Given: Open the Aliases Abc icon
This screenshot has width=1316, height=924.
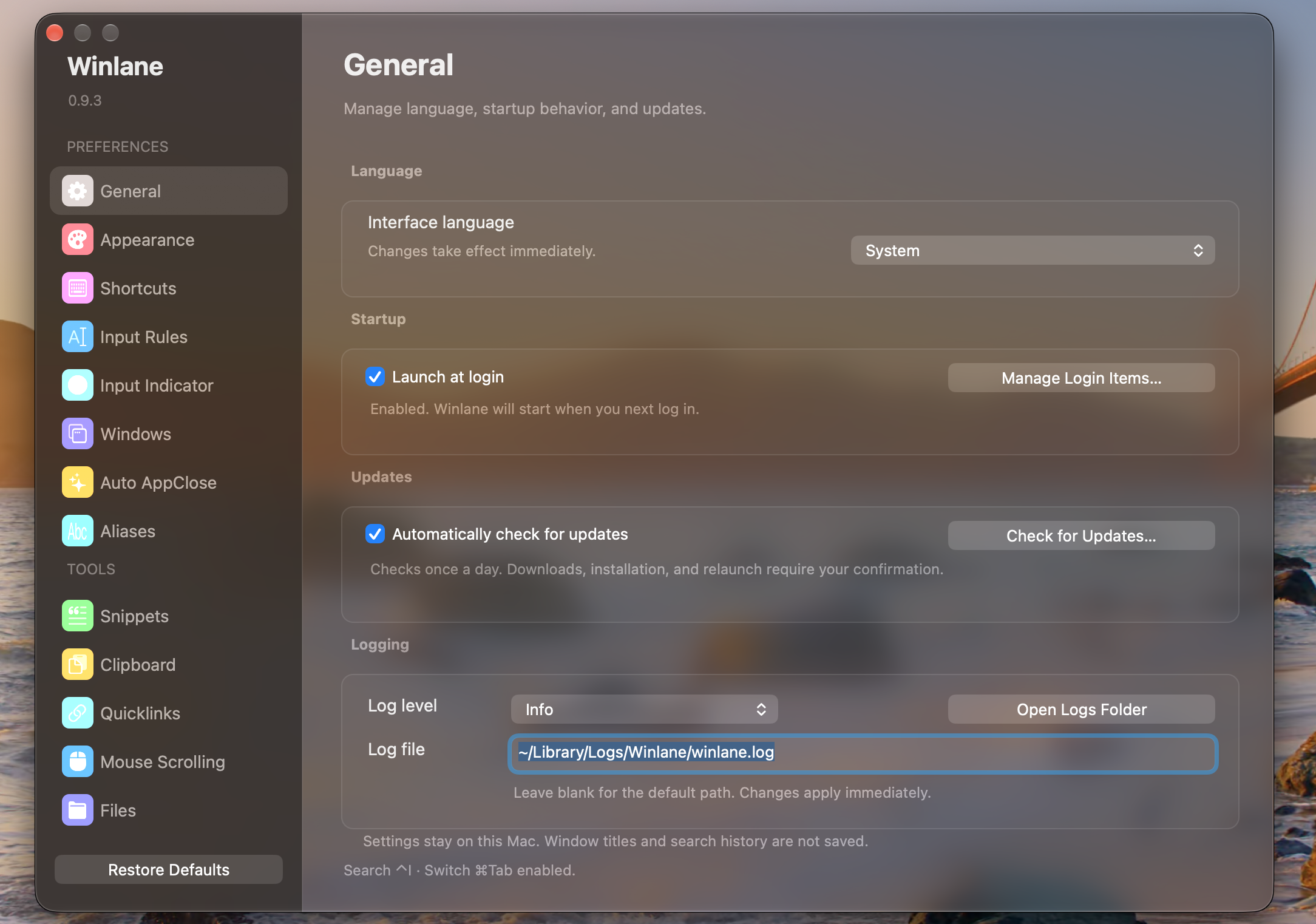Looking at the screenshot, I should tap(77, 531).
